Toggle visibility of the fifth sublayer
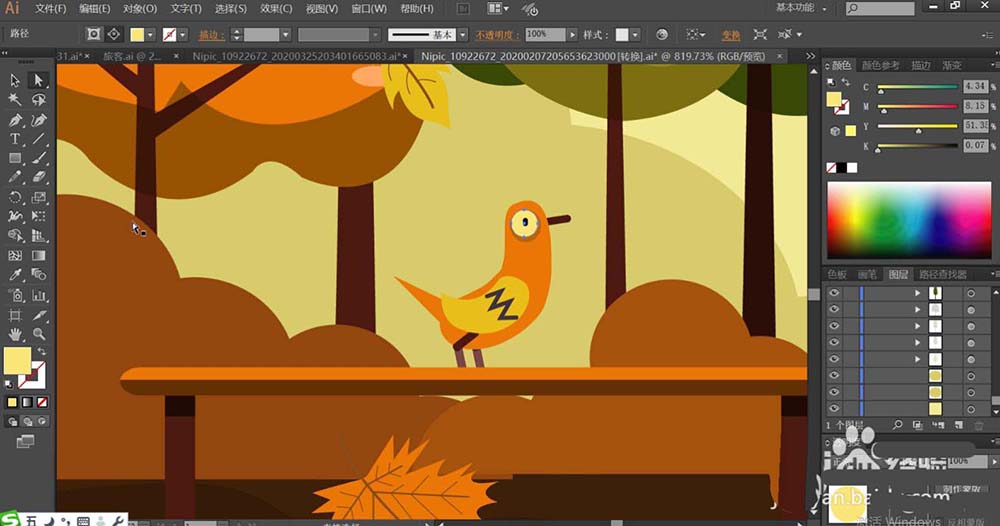The width and height of the screenshot is (1000, 526). [834, 359]
